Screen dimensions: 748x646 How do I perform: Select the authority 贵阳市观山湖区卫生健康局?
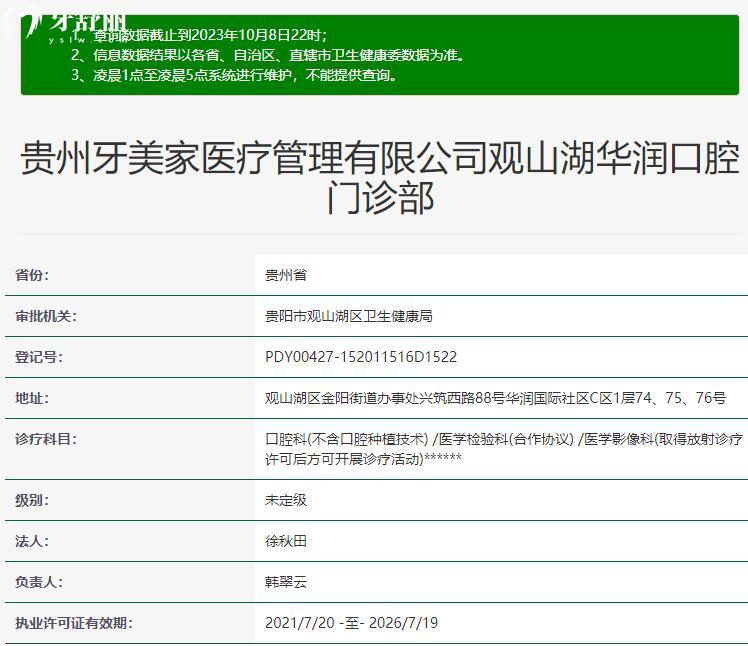(349, 316)
